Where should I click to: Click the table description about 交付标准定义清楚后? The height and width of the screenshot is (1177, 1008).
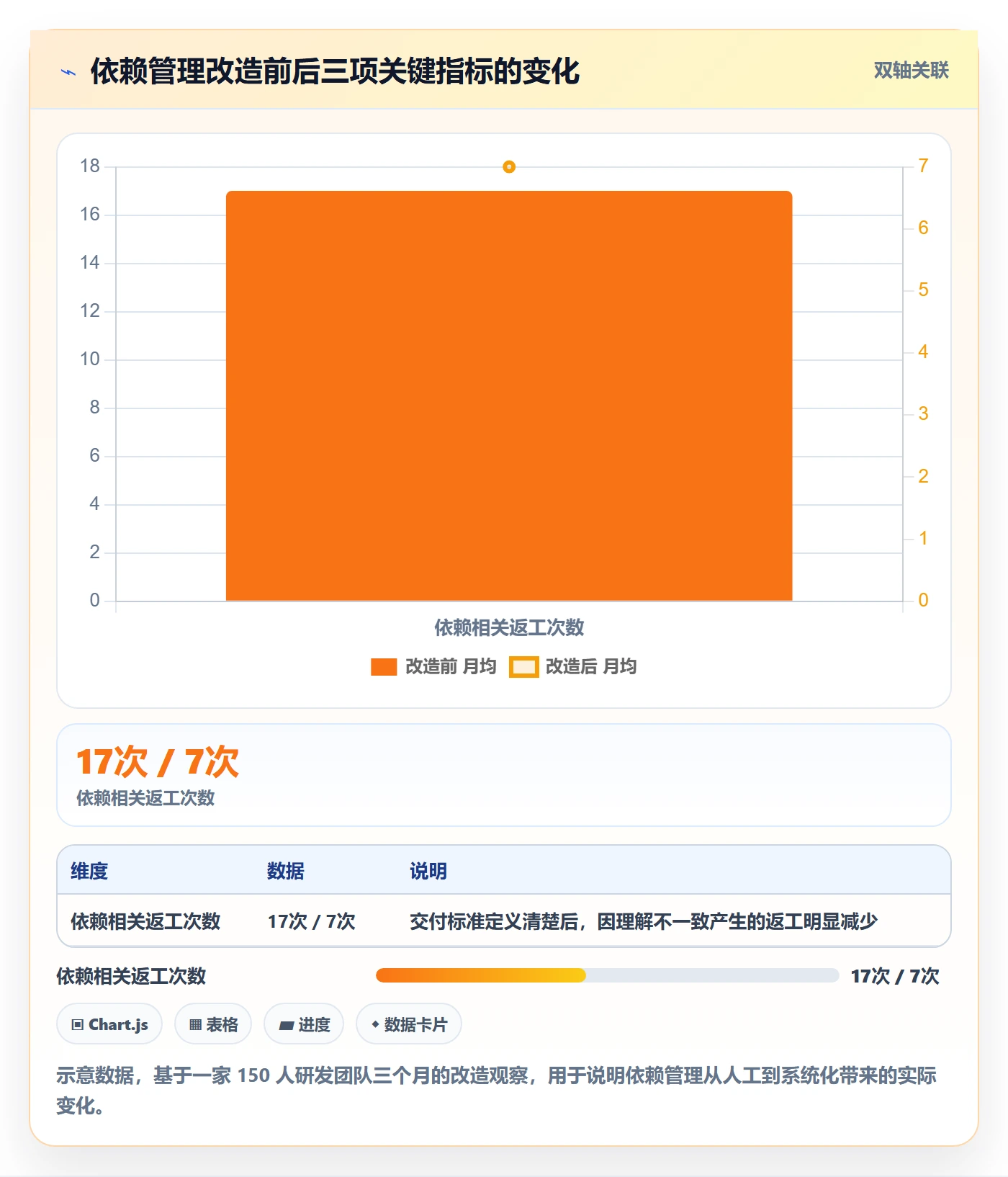click(x=644, y=921)
